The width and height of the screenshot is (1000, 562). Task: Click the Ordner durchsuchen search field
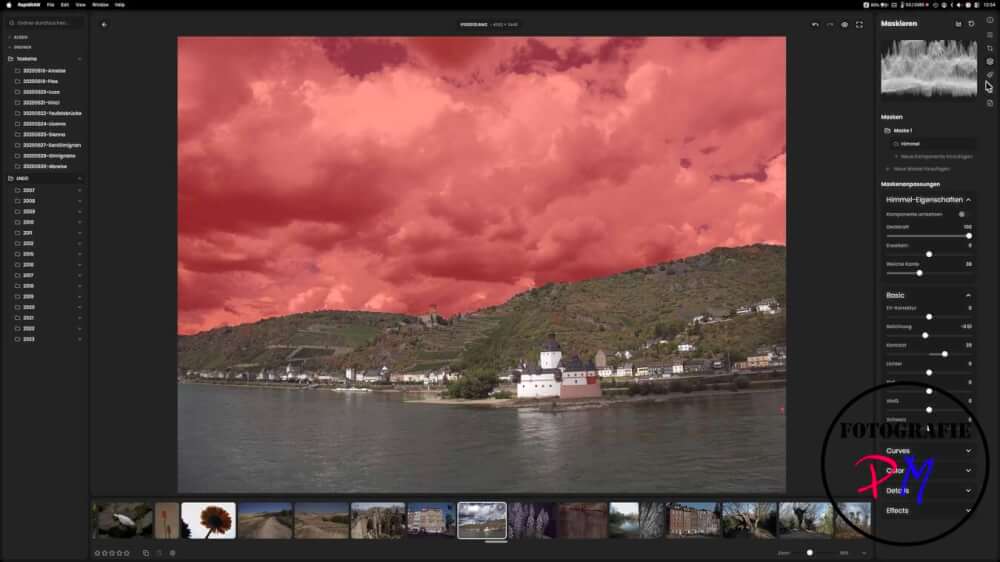tap(45, 23)
